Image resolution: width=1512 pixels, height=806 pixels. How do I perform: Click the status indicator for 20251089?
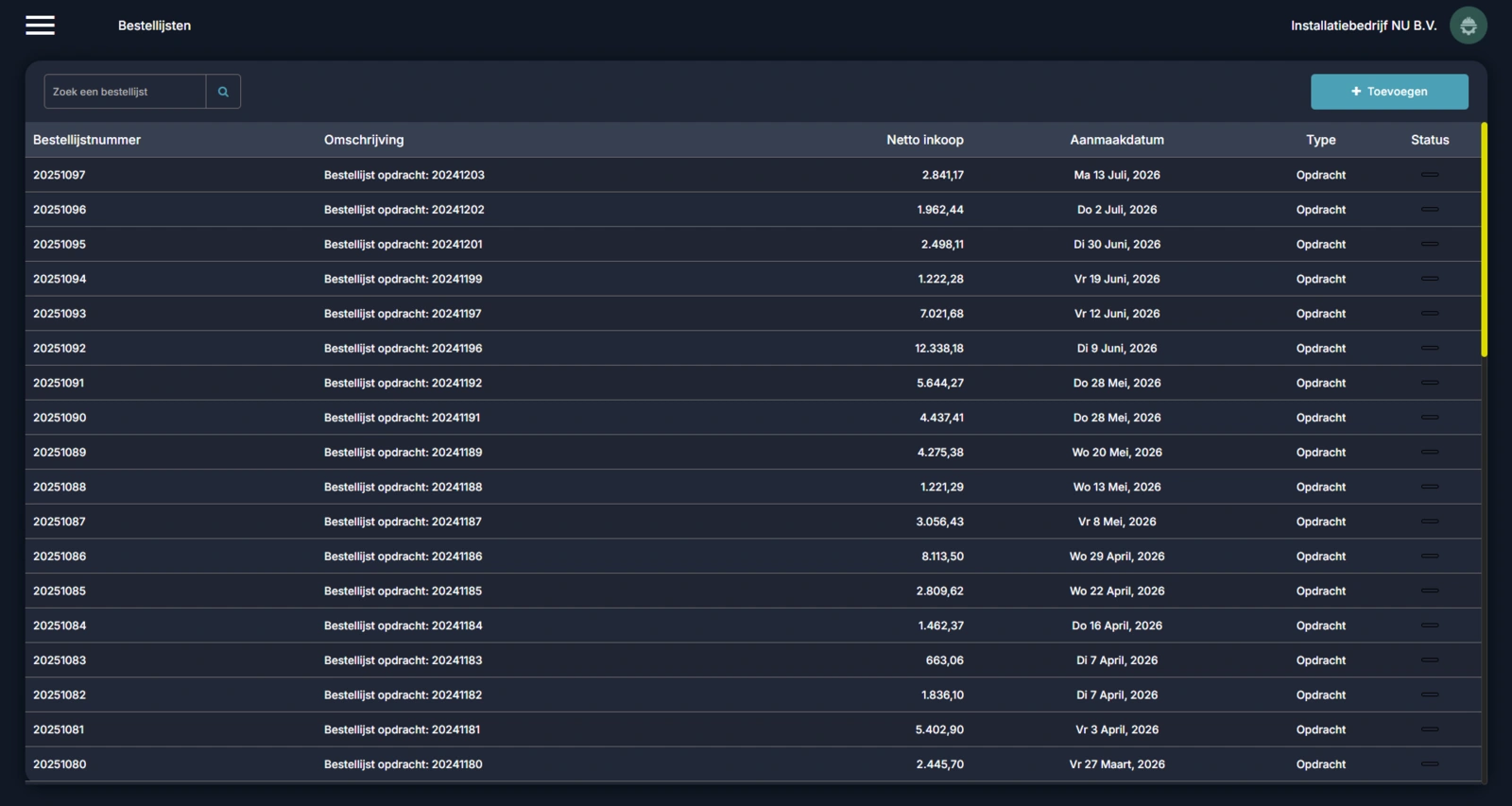[1430, 452]
